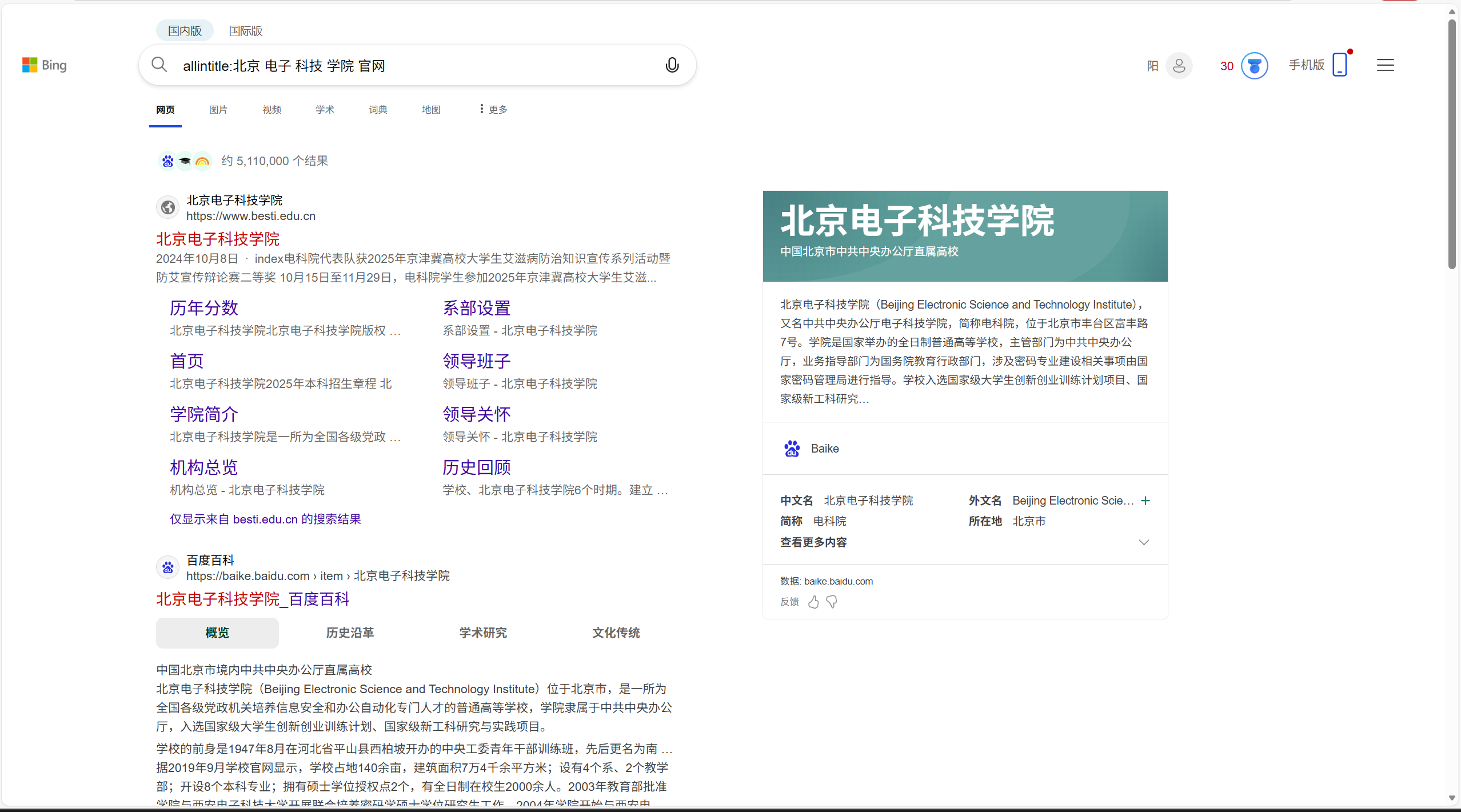Open the 更多 search categories dropdown

493,109
